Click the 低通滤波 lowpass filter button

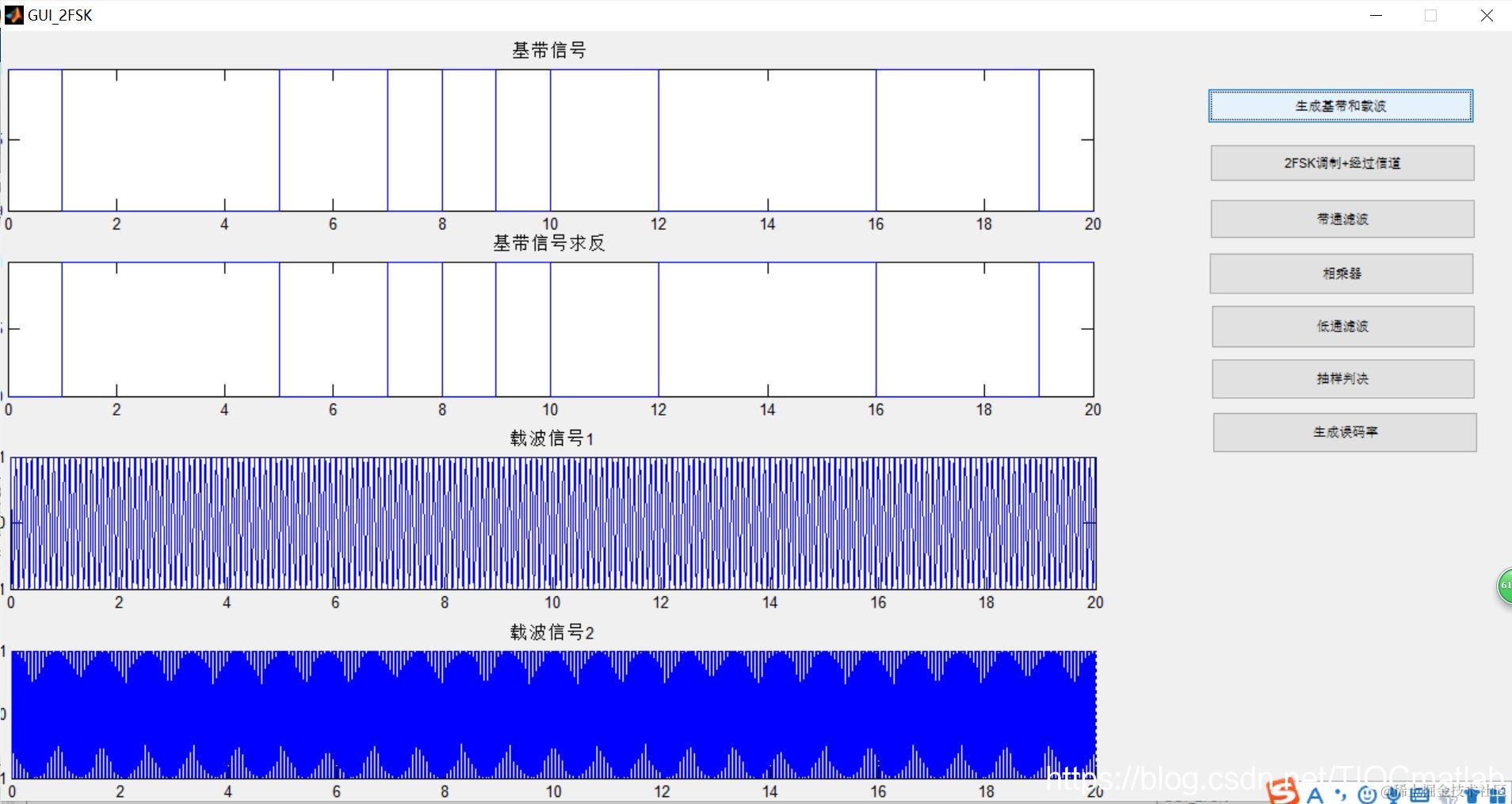click(x=1343, y=327)
